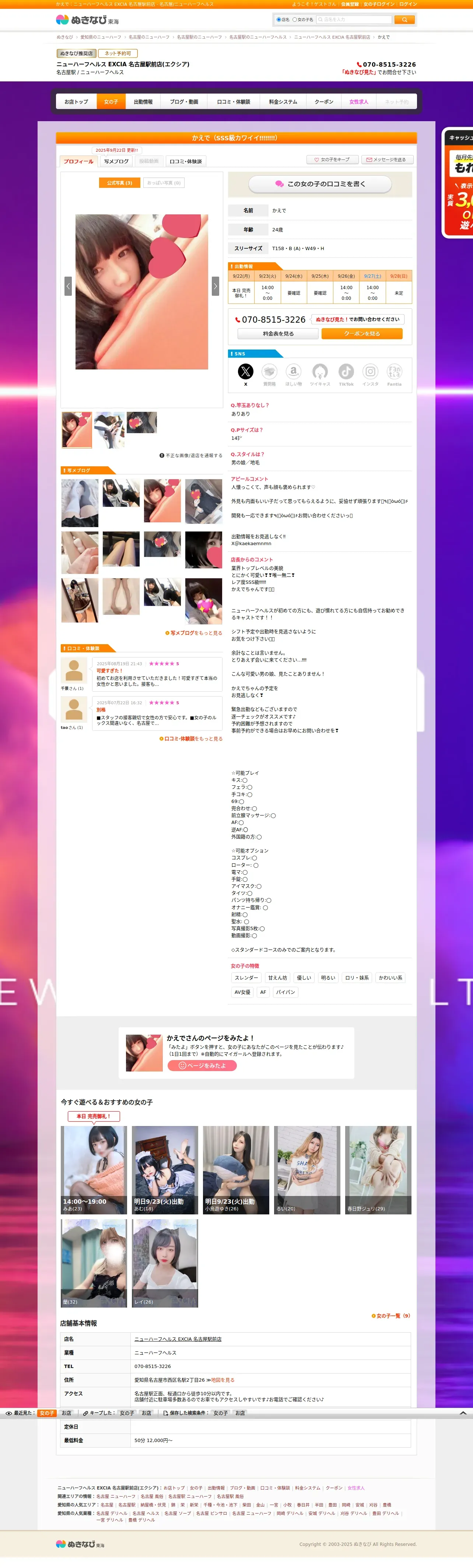
Task: Click the 会員登録 link in top bar
Action: (x=350, y=4)
